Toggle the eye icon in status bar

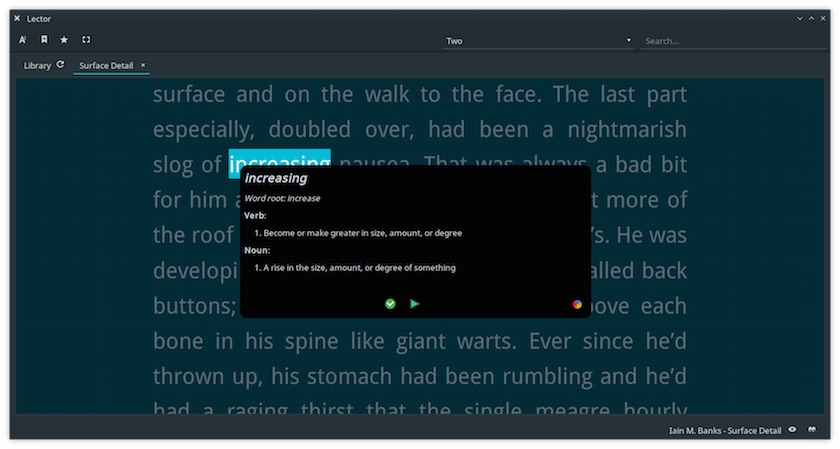click(792, 430)
